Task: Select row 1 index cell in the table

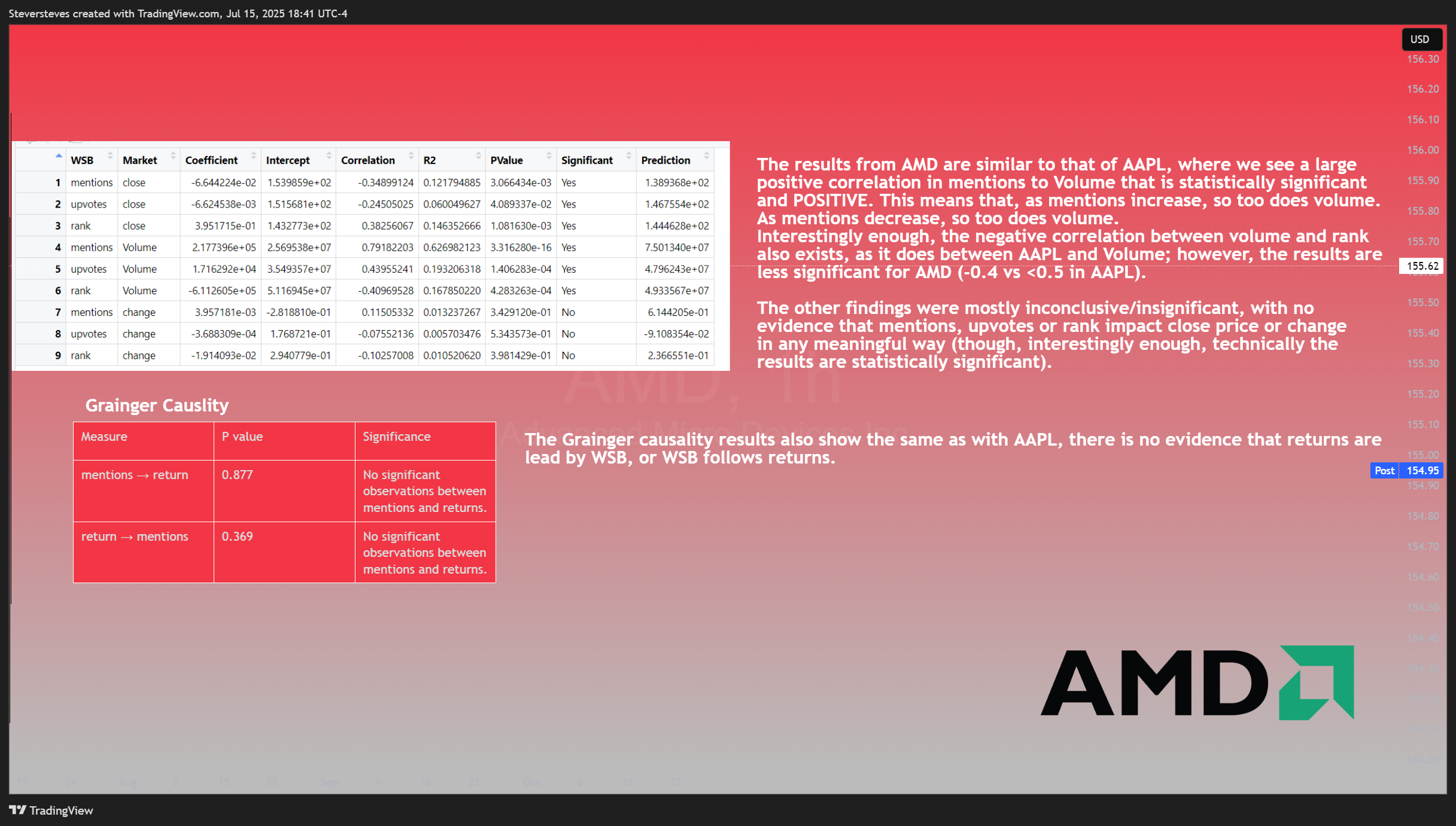Action: [x=41, y=182]
